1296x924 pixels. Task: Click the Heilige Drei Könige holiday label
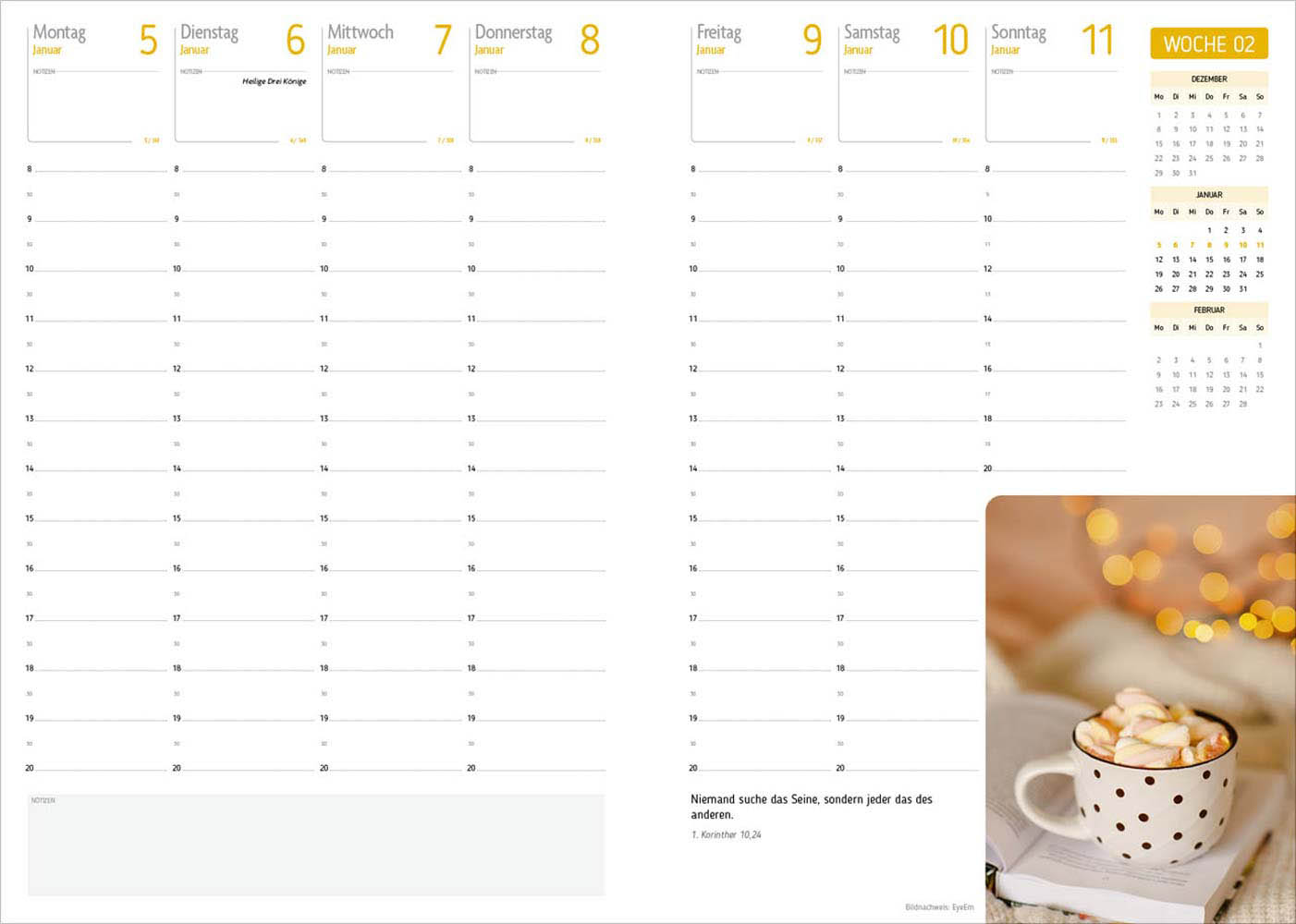pyautogui.click(x=274, y=81)
